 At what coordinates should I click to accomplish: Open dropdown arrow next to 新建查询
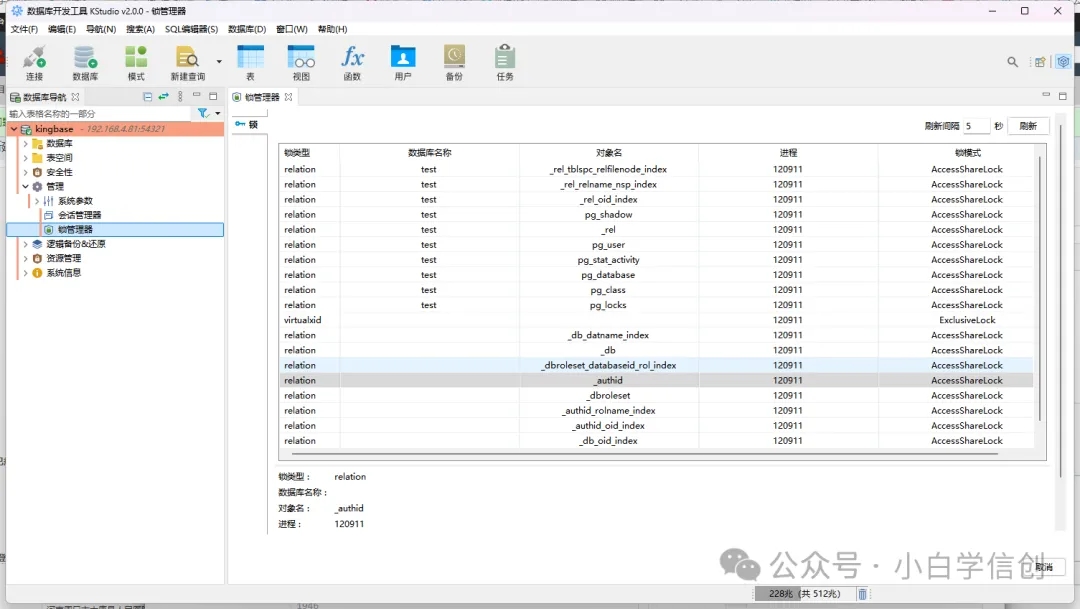click(219, 61)
